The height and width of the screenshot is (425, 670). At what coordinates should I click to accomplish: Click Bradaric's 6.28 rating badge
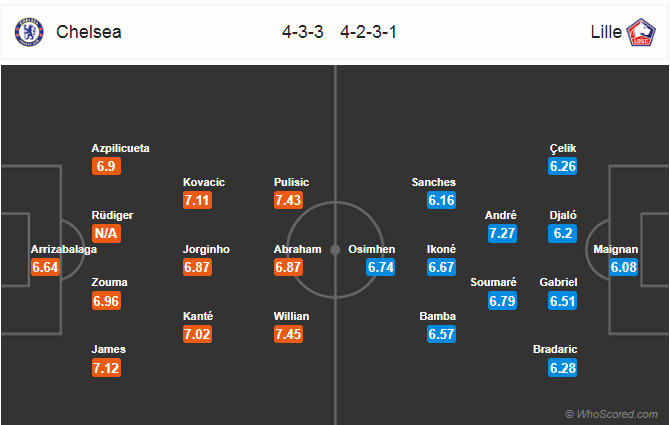563,368
